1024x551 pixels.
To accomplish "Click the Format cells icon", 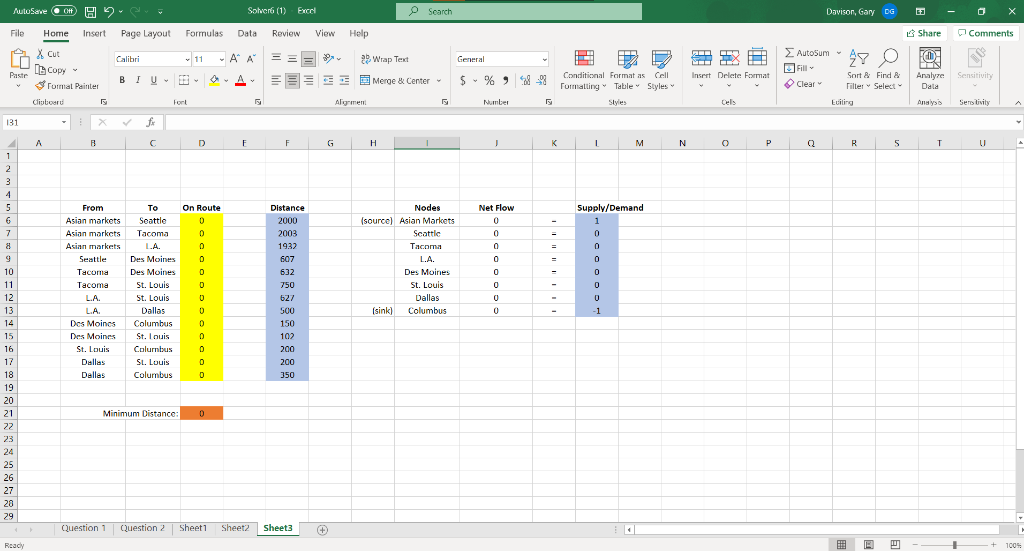I will coord(757,58).
